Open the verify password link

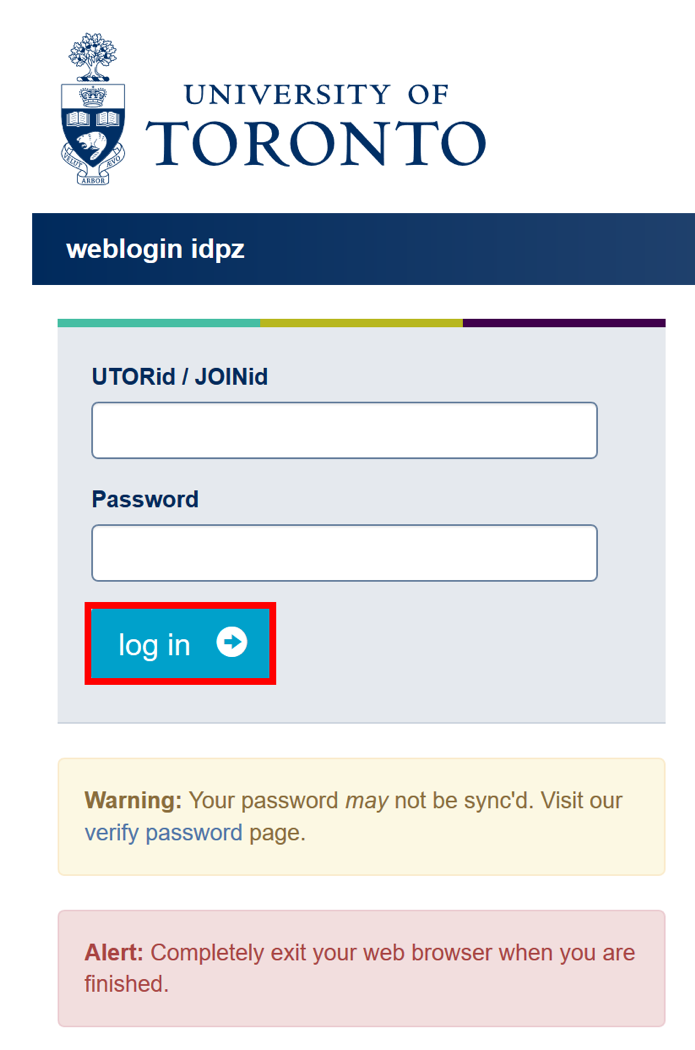coord(163,832)
